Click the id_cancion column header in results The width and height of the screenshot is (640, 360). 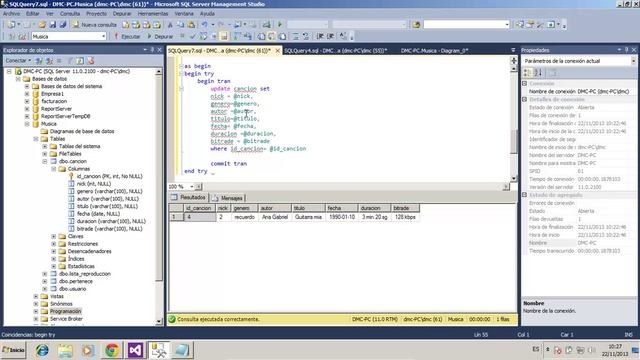199,208
